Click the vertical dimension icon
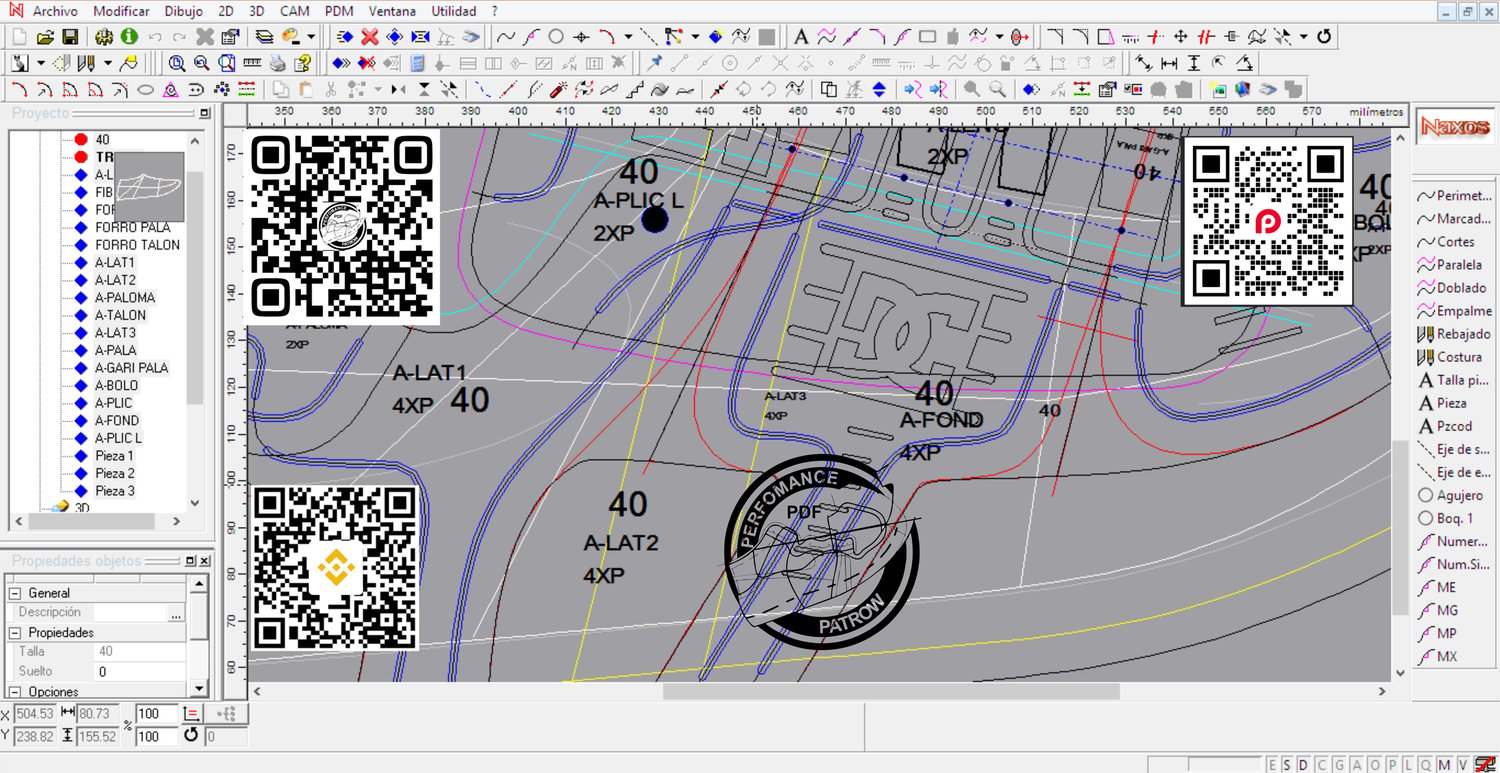Screen dimensions: 1500x773 (x=1194, y=63)
